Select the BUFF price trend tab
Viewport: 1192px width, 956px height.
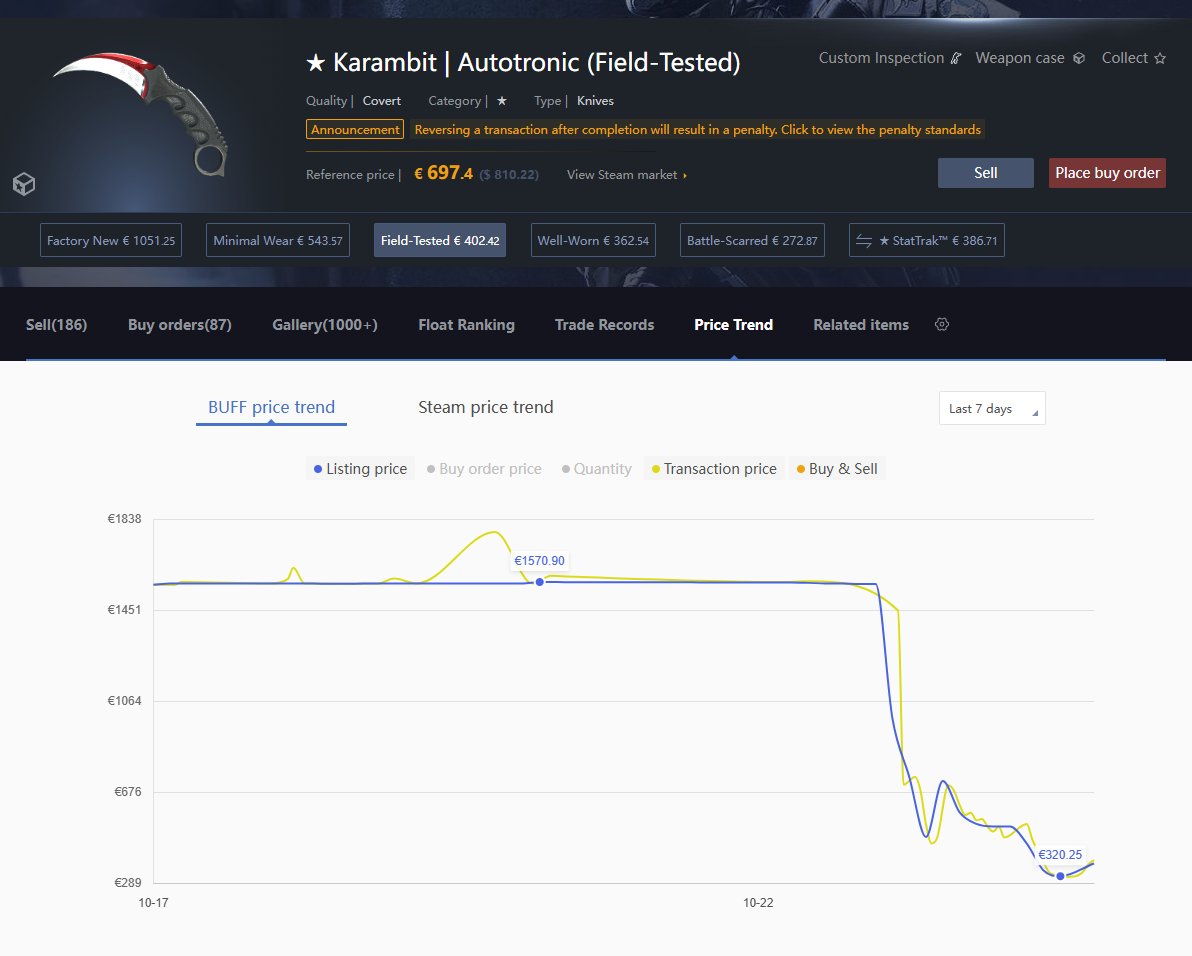pos(271,407)
